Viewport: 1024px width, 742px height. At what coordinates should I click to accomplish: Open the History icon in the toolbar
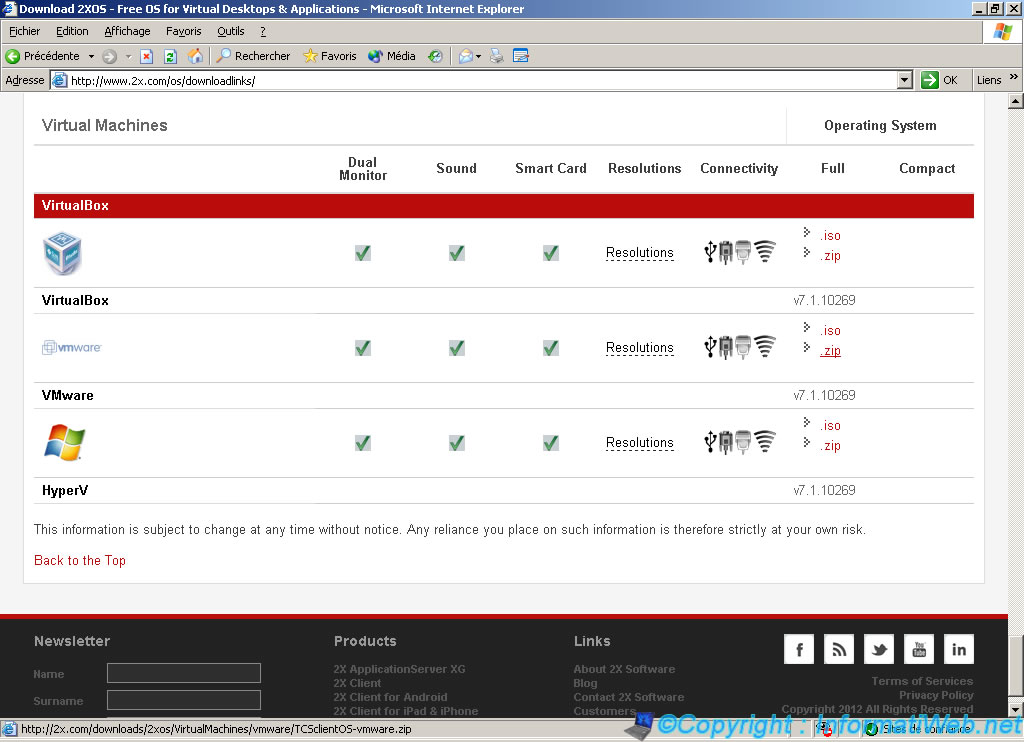(x=435, y=56)
